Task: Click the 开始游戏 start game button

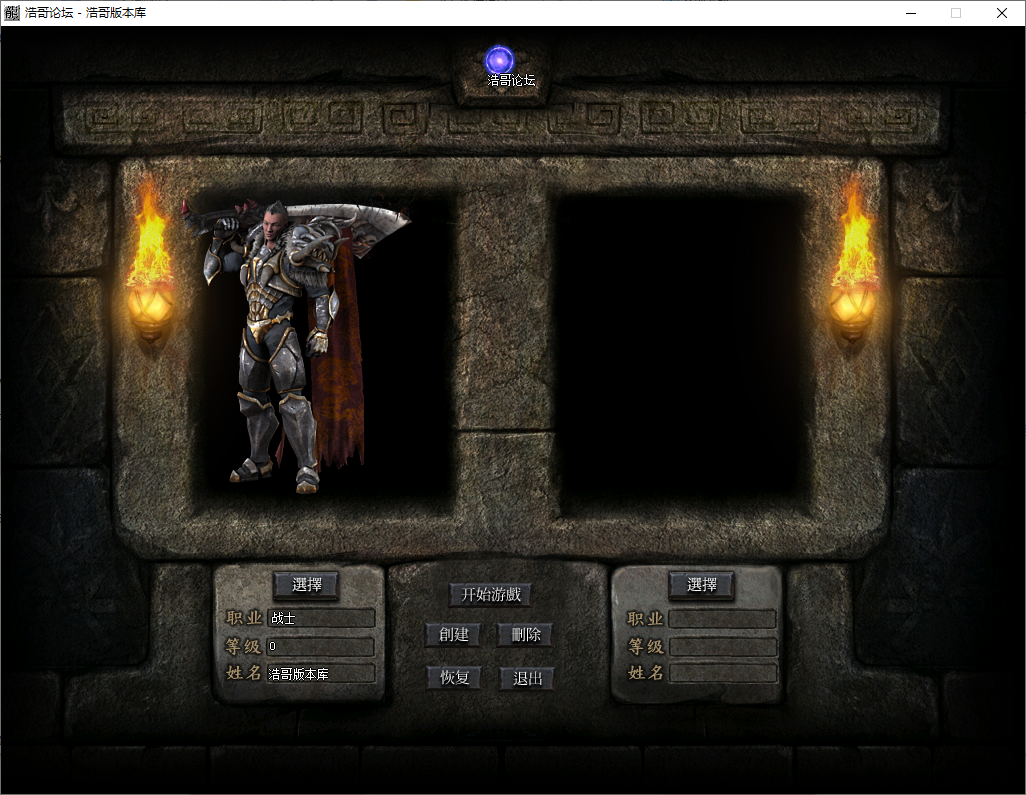Action: [x=490, y=594]
